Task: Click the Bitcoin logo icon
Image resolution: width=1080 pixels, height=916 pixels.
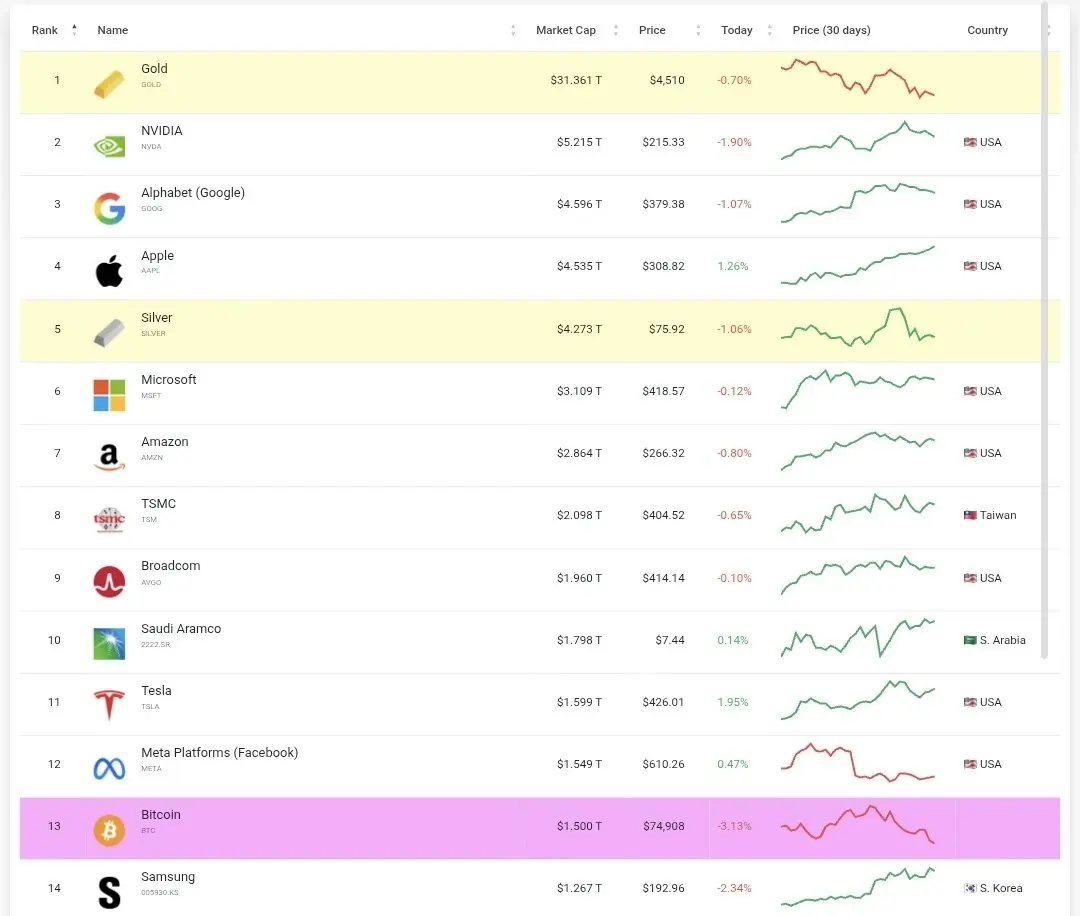Action: 109,831
